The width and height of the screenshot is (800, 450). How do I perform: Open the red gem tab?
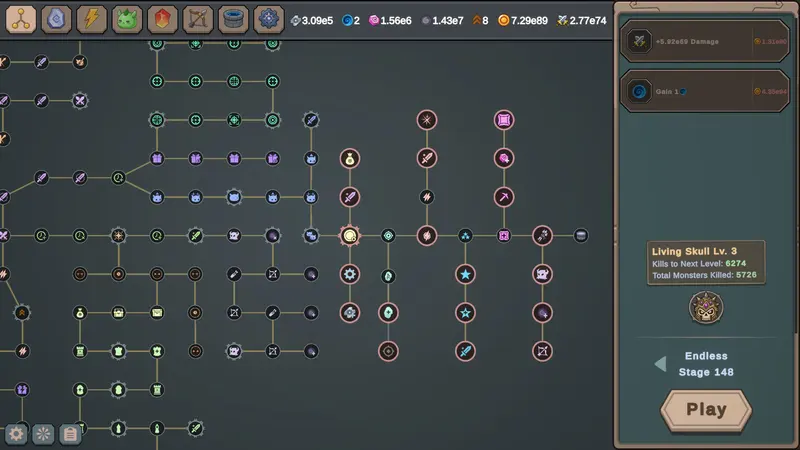162,19
